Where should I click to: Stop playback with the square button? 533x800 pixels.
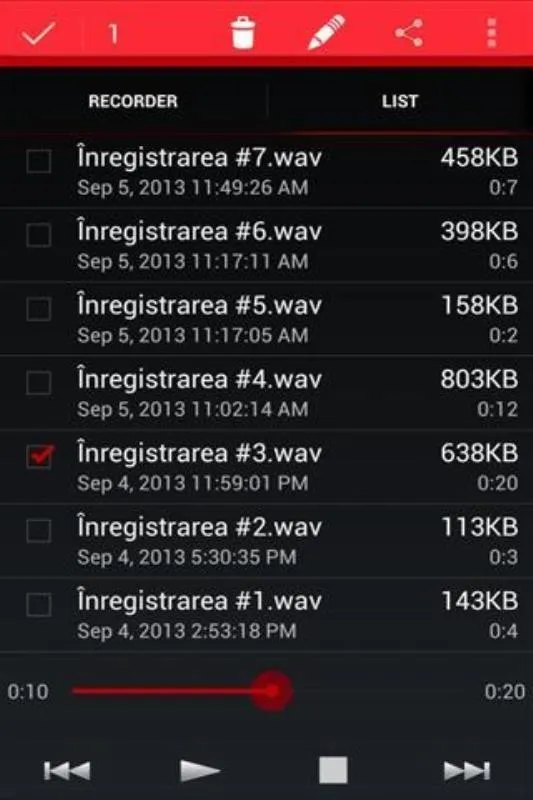(333, 770)
